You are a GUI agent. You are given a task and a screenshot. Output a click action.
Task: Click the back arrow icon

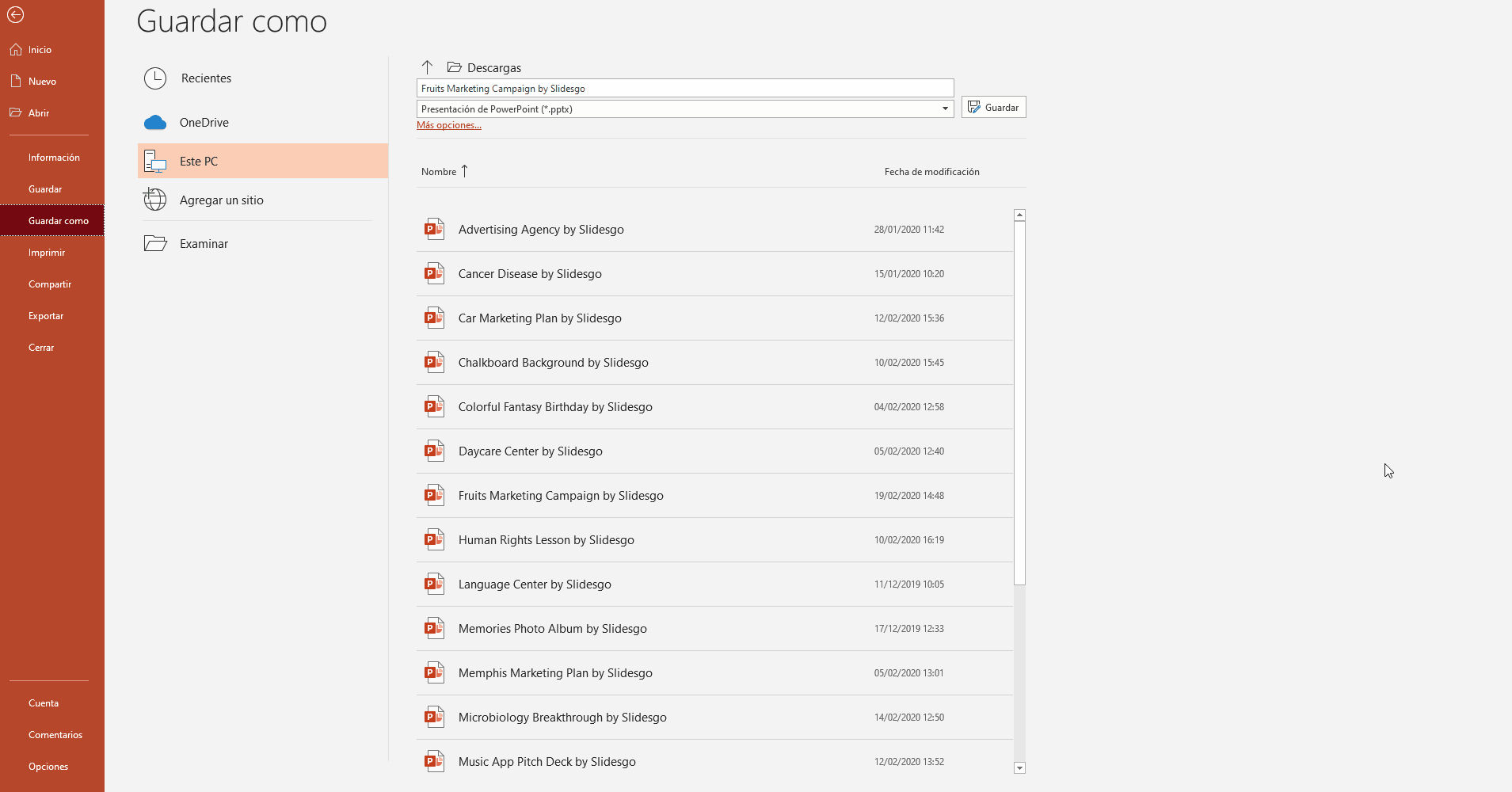(15, 14)
